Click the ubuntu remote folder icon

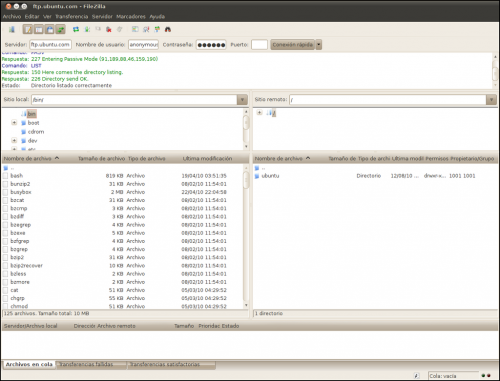tap(257, 176)
